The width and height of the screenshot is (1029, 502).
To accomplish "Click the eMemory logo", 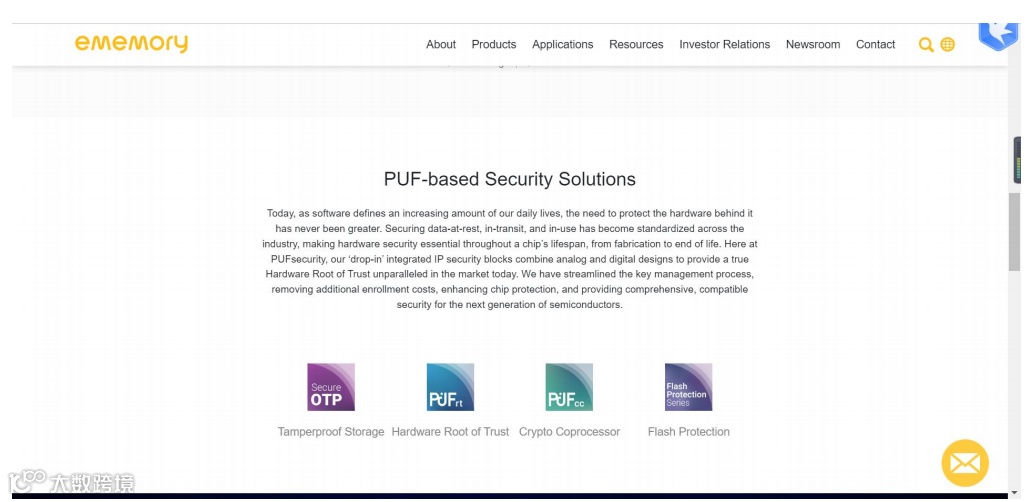I will tap(131, 44).
